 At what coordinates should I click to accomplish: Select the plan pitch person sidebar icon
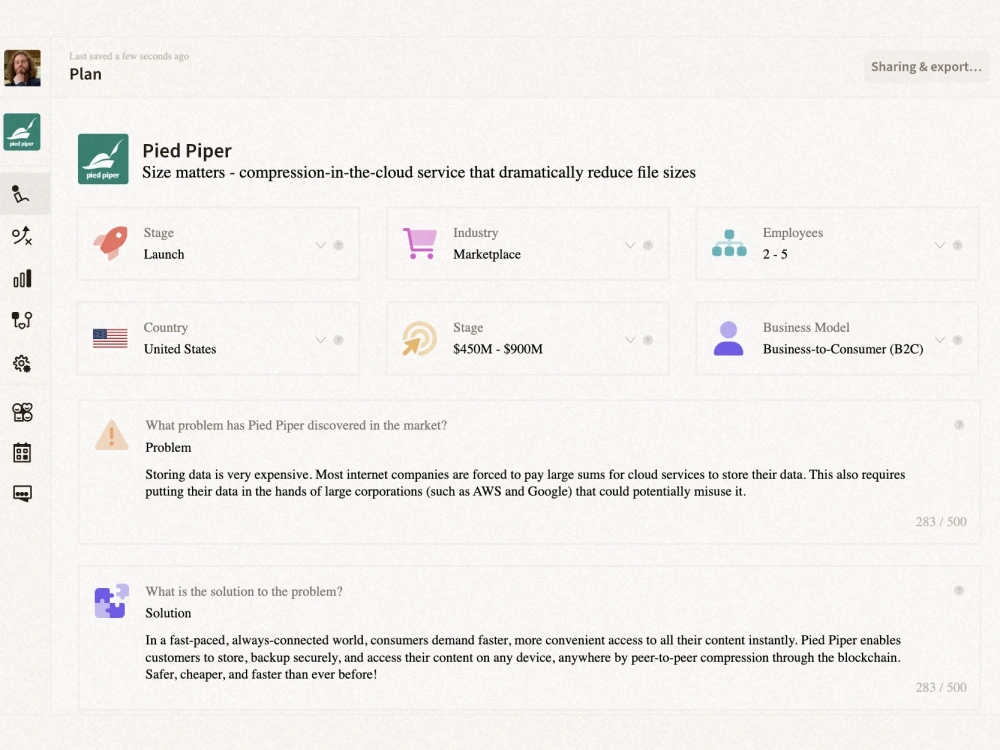point(21,194)
